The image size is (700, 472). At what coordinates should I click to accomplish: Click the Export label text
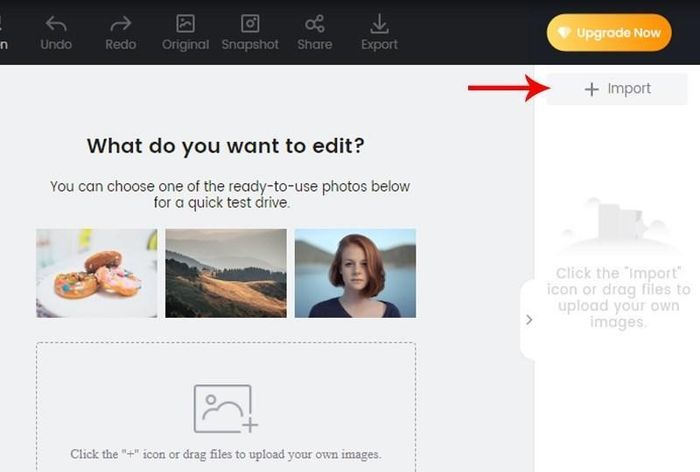coord(379,45)
